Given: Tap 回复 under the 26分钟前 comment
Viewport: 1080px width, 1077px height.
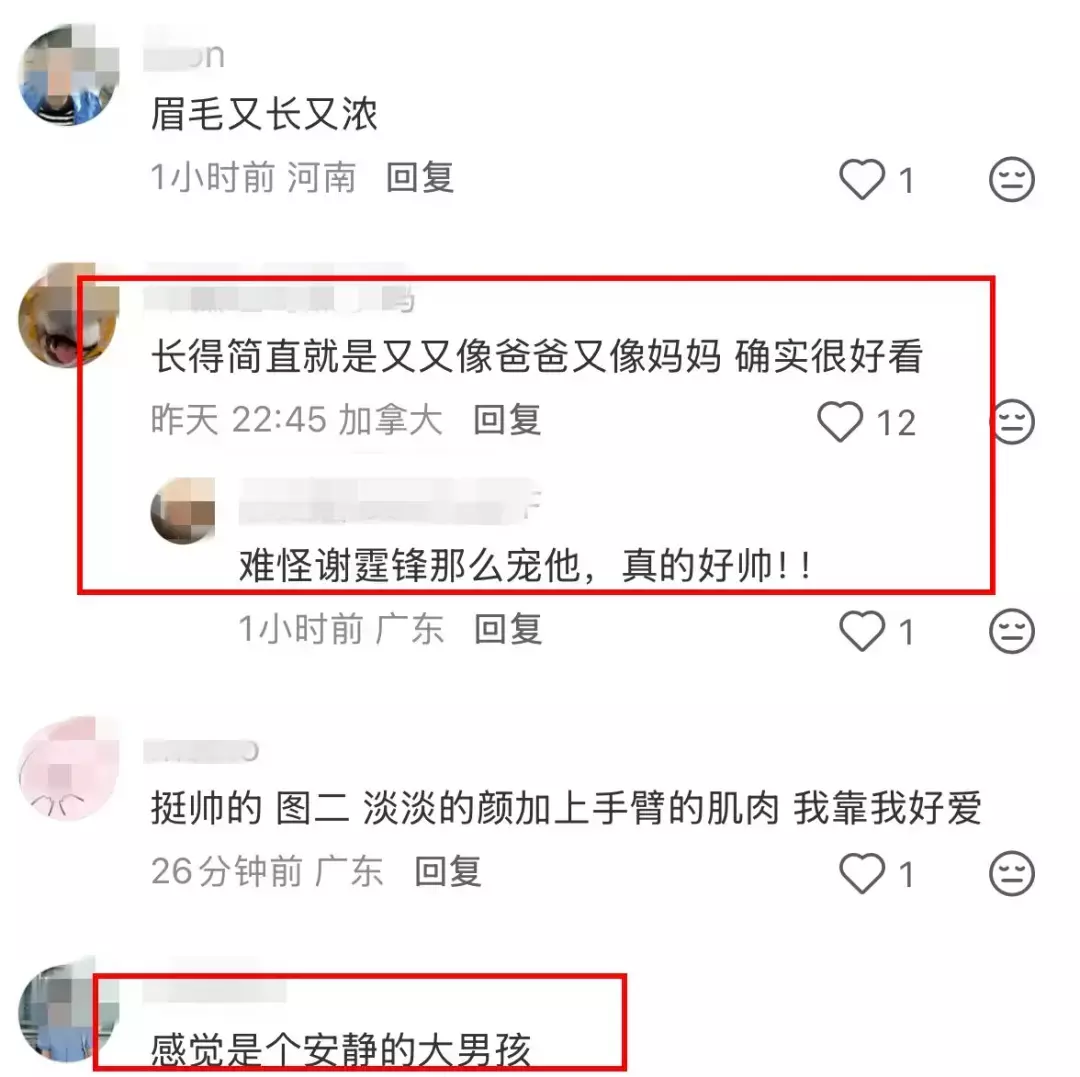Looking at the screenshot, I should 448,871.
